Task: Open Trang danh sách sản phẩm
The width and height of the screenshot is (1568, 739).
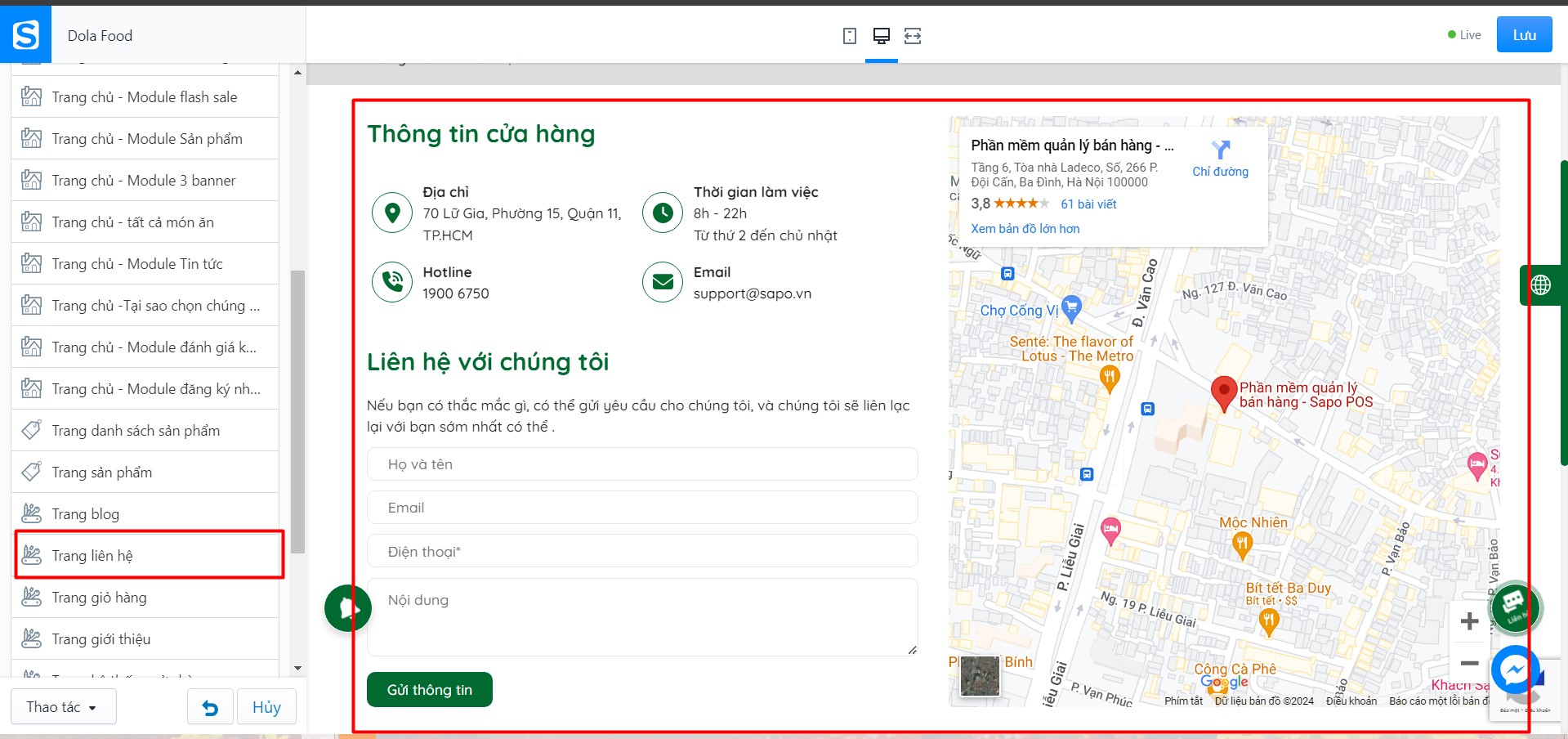Action: coord(145,431)
